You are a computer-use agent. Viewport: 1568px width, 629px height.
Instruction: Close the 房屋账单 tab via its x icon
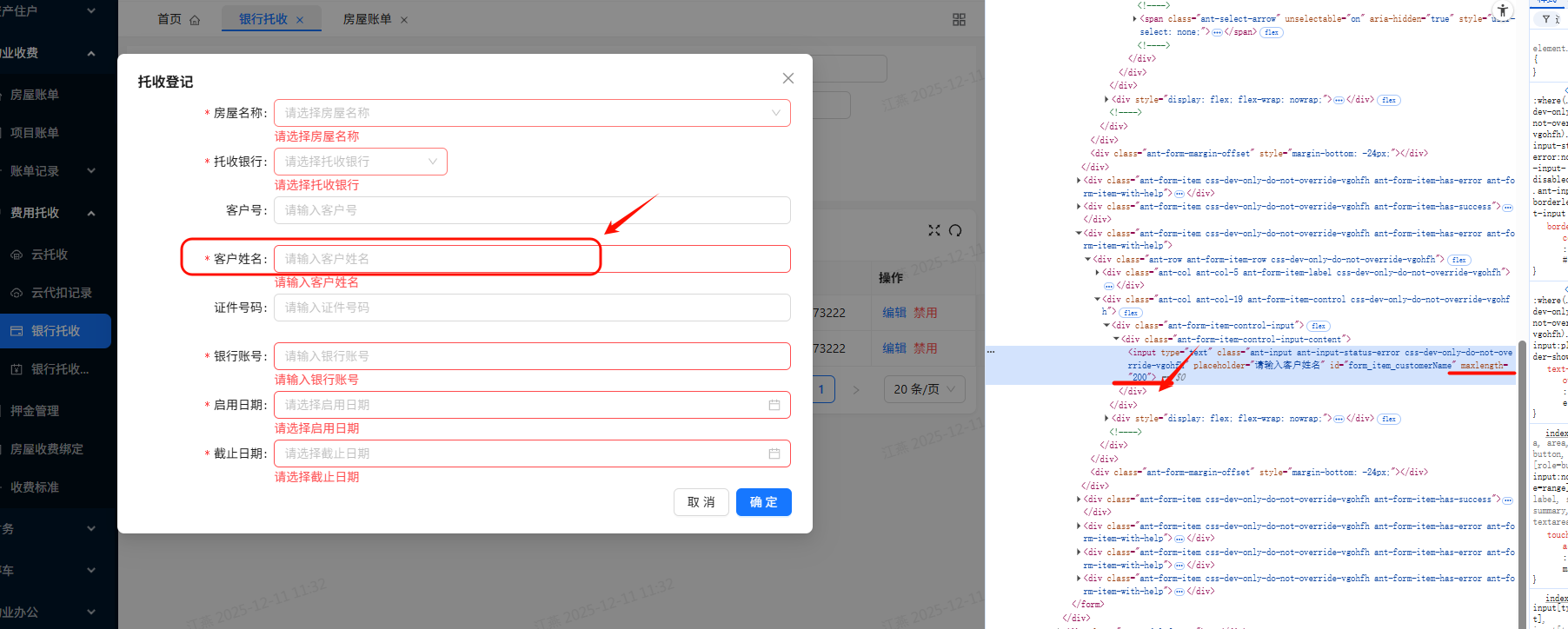pos(404,20)
